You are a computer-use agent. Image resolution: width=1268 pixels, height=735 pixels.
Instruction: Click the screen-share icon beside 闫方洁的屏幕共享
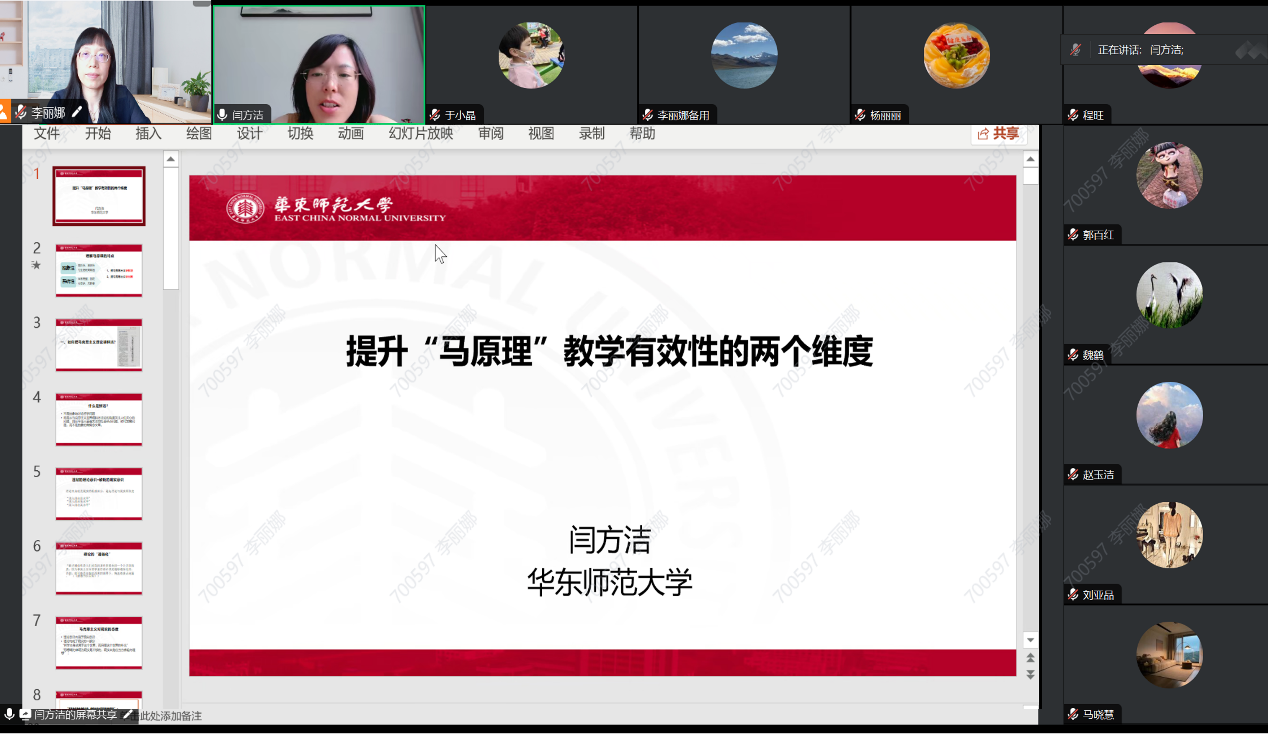pyautogui.click(x=25, y=714)
